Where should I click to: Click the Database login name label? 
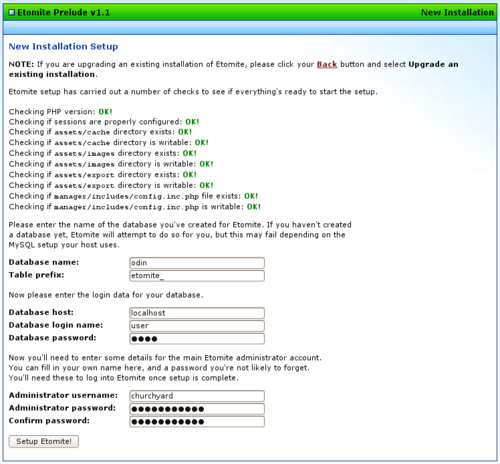click(x=56, y=325)
